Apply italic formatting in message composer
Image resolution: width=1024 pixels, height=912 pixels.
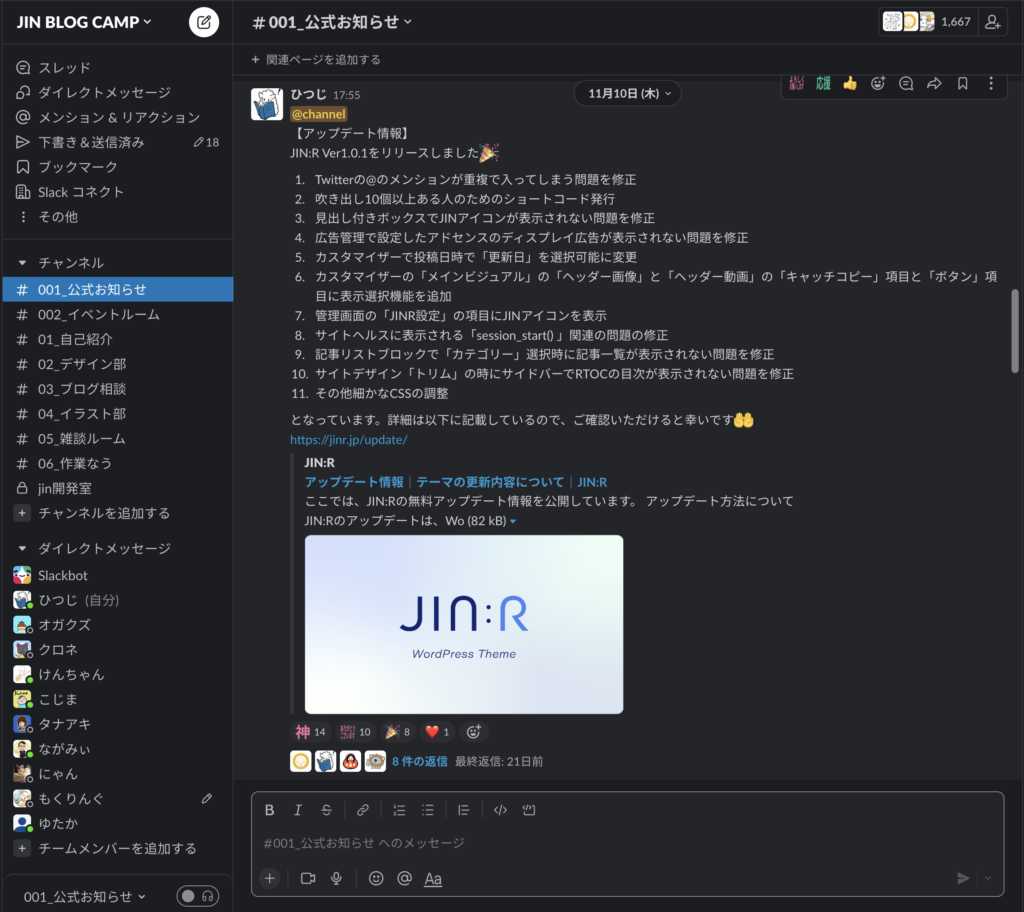click(x=298, y=810)
